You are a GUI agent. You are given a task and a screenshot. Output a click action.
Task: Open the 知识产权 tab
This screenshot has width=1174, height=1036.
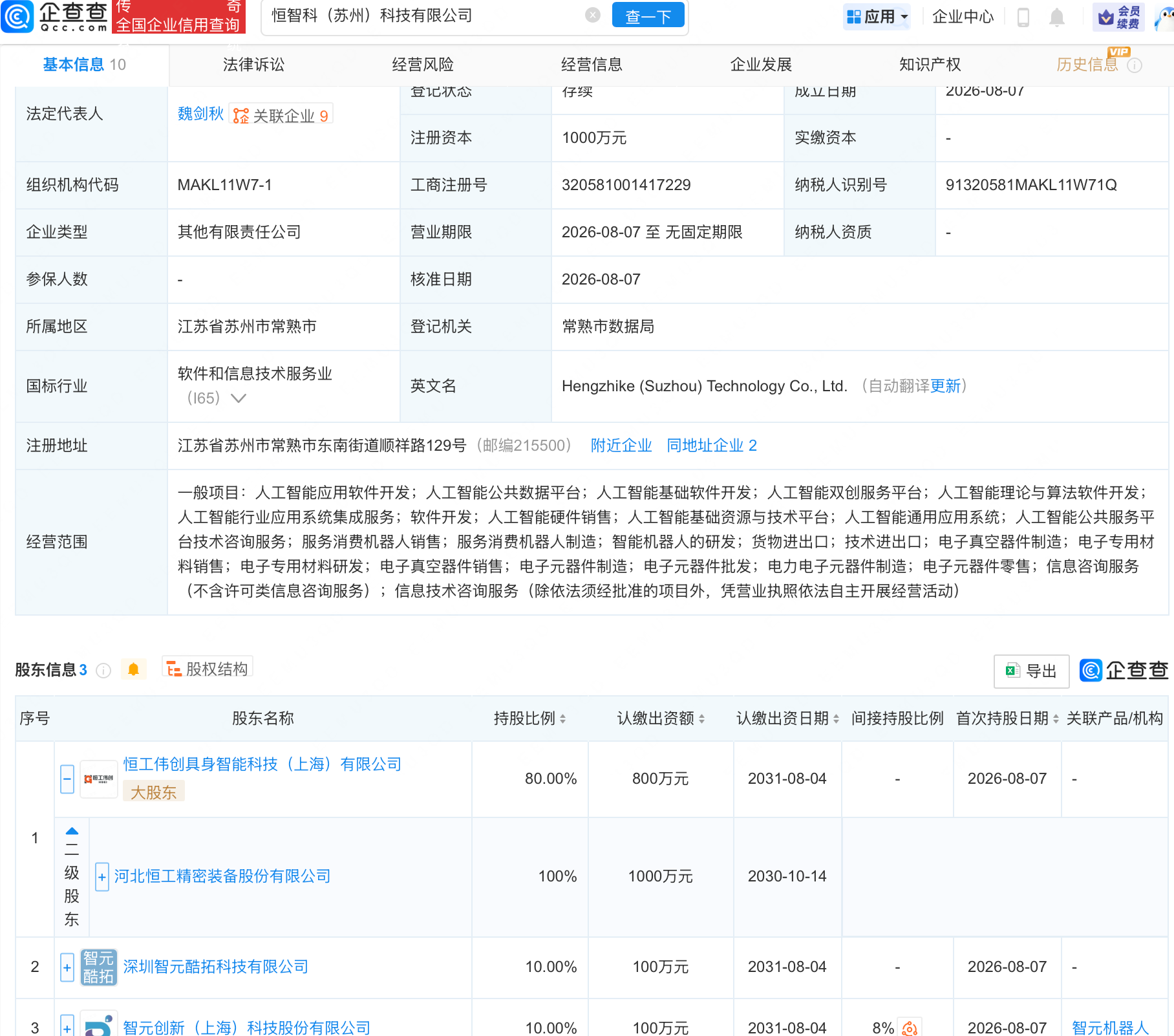coord(930,65)
